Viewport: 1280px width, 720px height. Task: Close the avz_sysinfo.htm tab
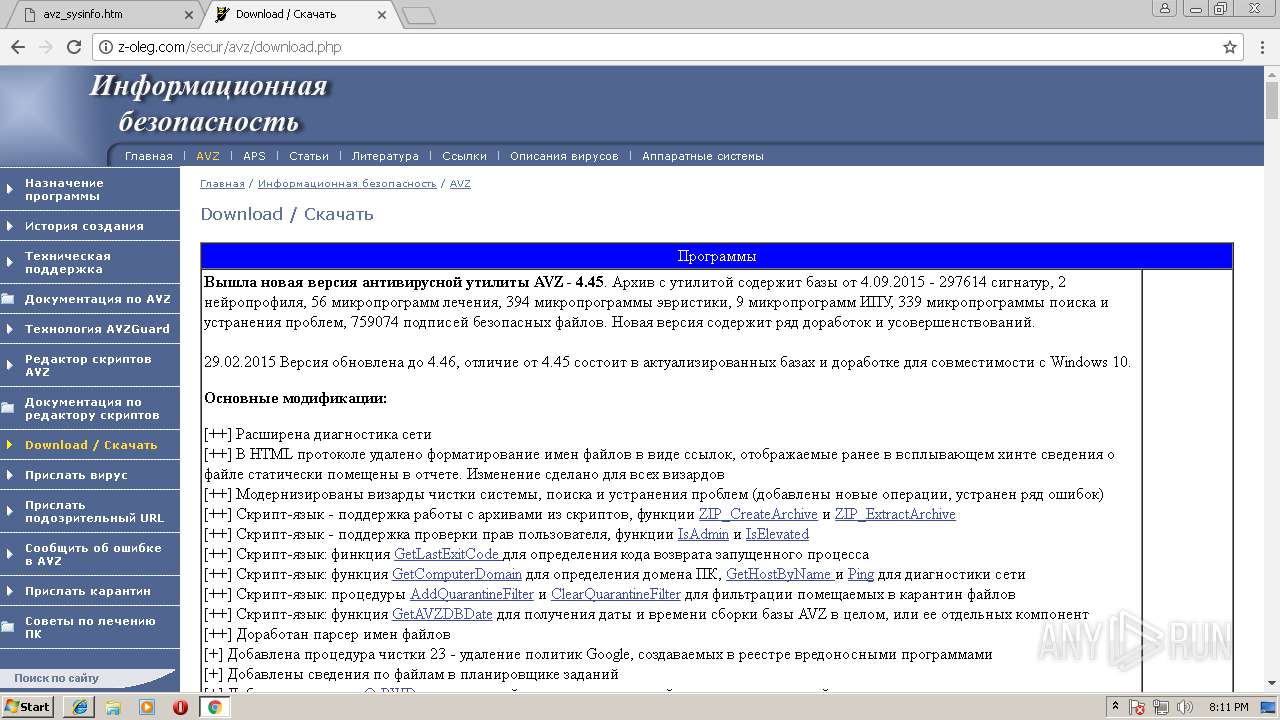click(x=189, y=15)
